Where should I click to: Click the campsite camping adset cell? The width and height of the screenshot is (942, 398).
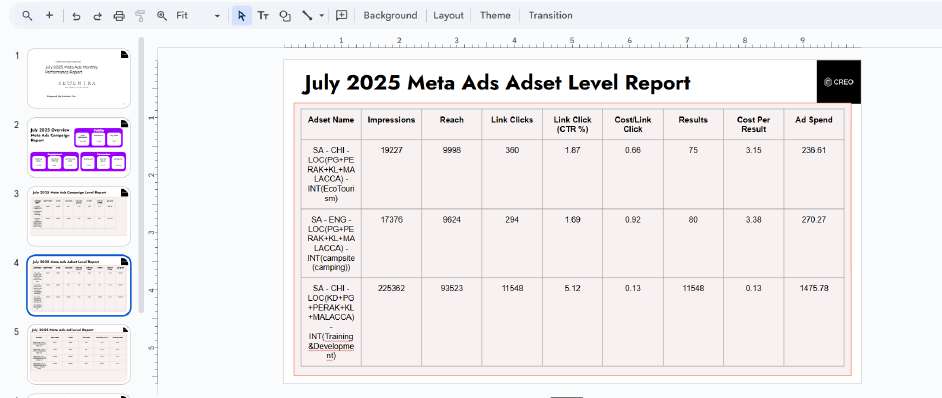pyautogui.click(x=331, y=243)
